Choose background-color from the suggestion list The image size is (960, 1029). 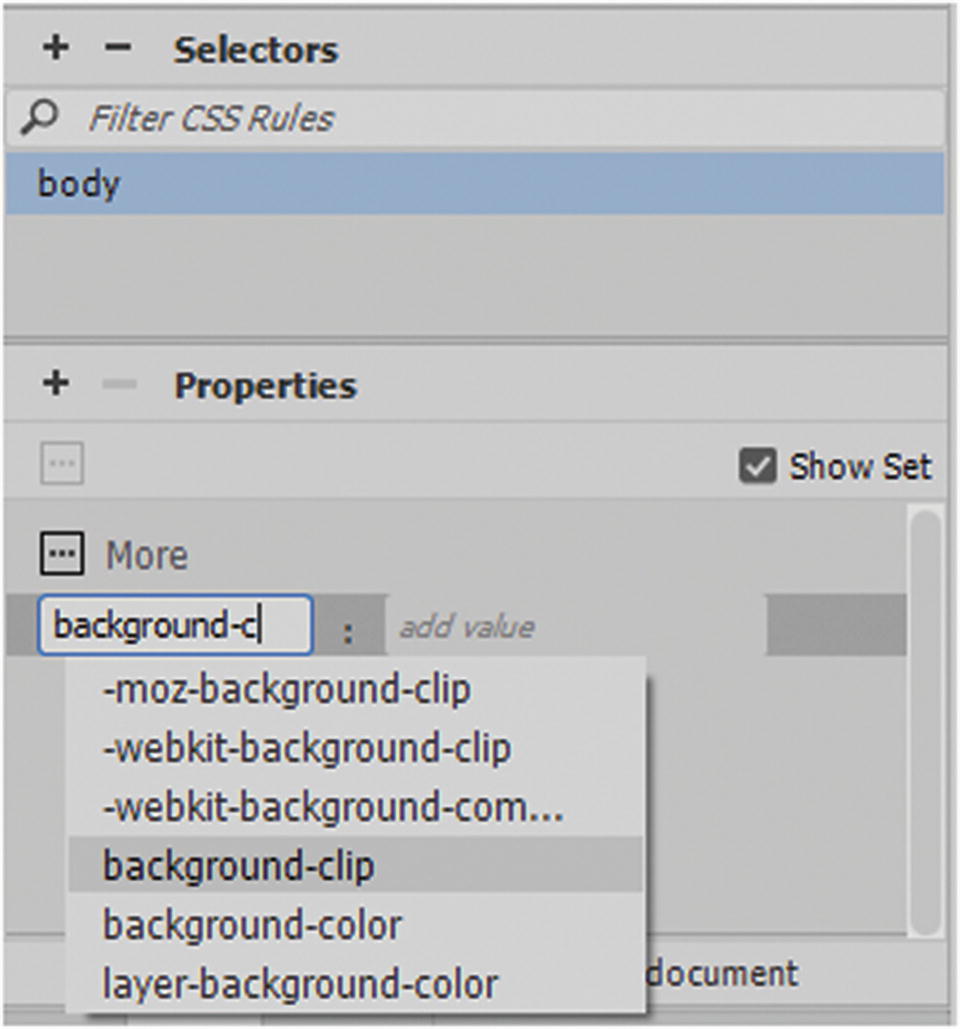click(252, 925)
